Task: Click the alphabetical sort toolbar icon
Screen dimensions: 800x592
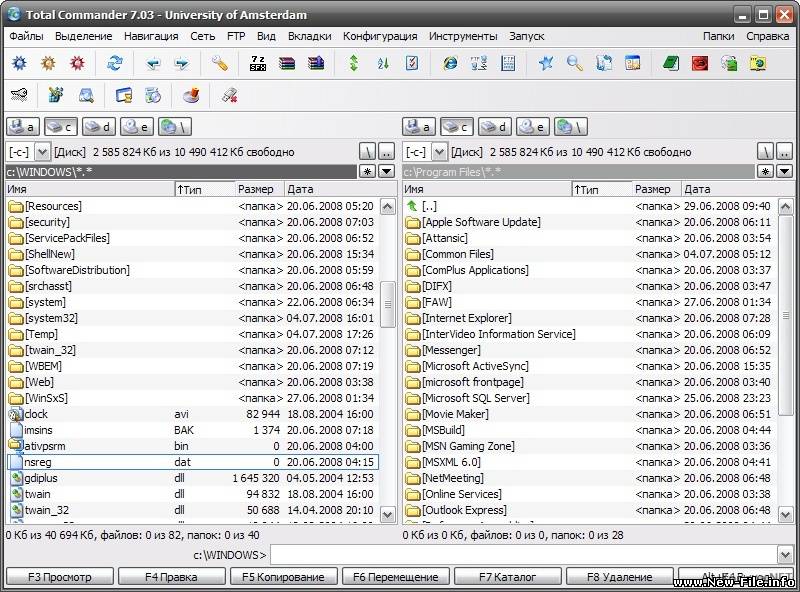Action: 382,63
